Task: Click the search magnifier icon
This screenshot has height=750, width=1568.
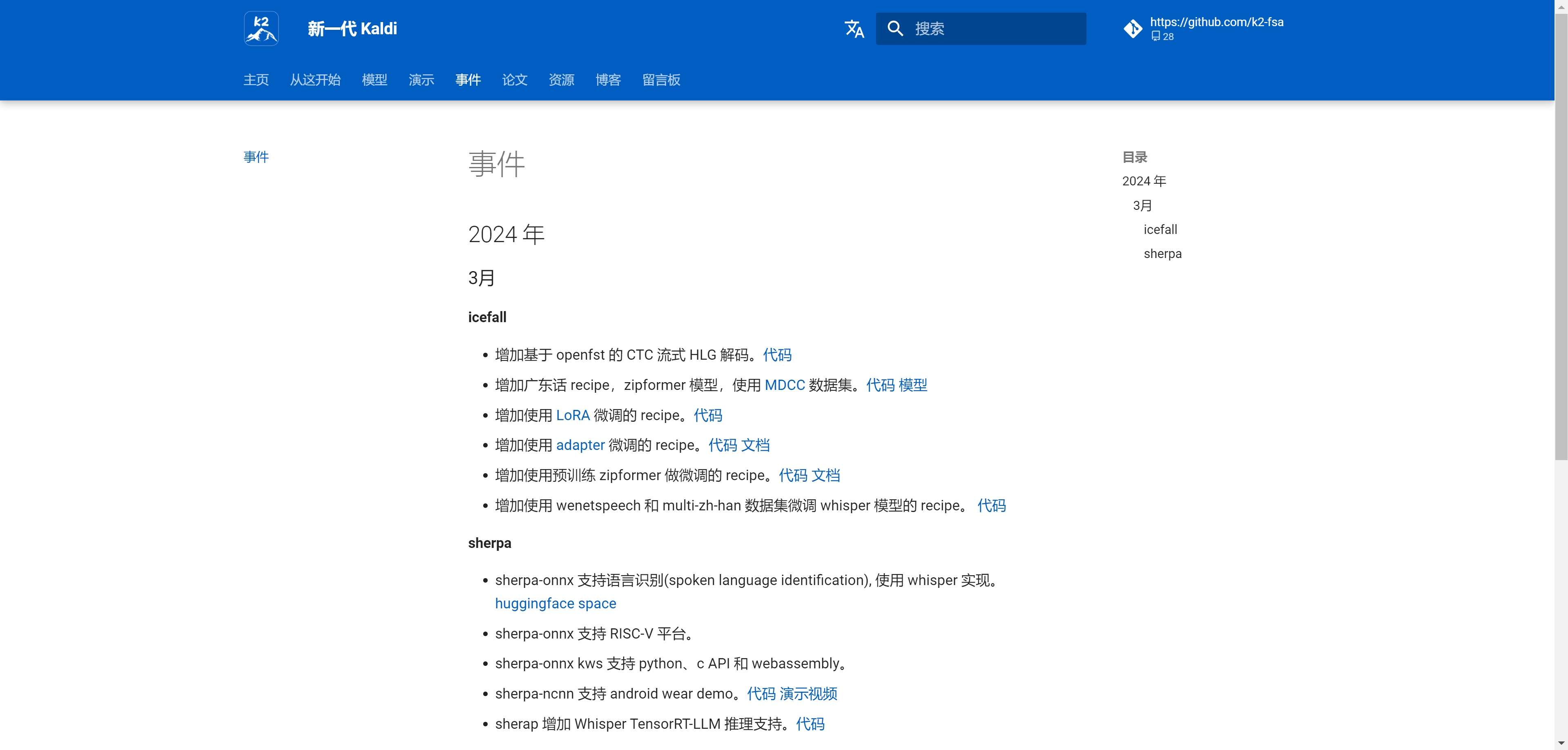Action: (x=895, y=29)
